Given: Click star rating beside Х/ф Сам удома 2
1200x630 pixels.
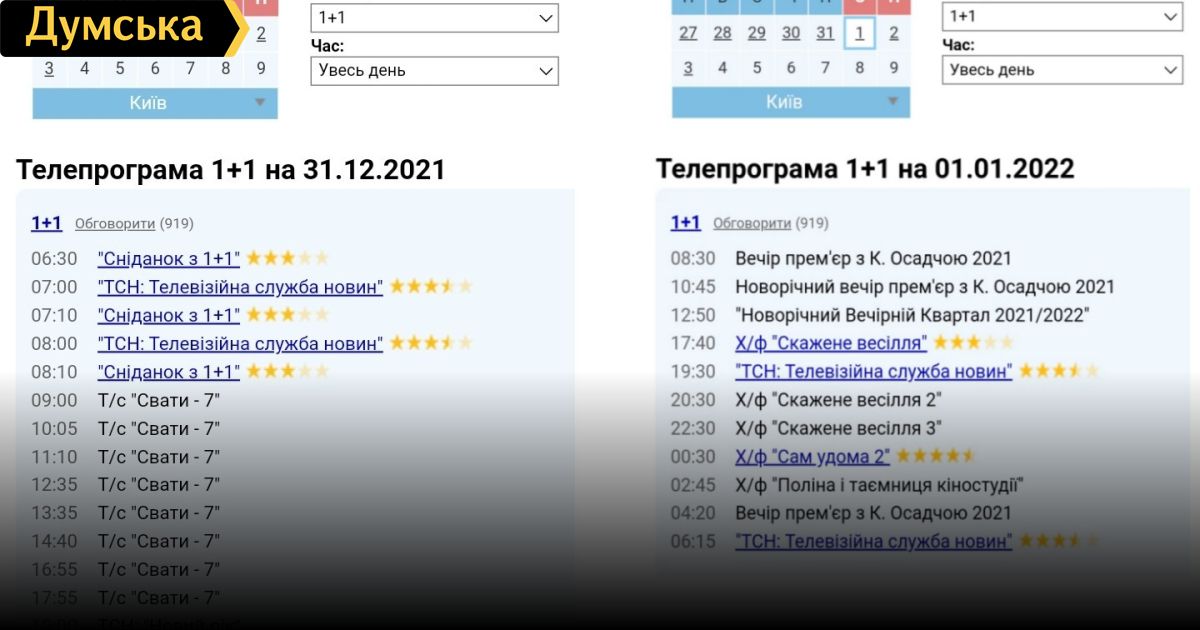Looking at the screenshot, I should [x=935, y=456].
